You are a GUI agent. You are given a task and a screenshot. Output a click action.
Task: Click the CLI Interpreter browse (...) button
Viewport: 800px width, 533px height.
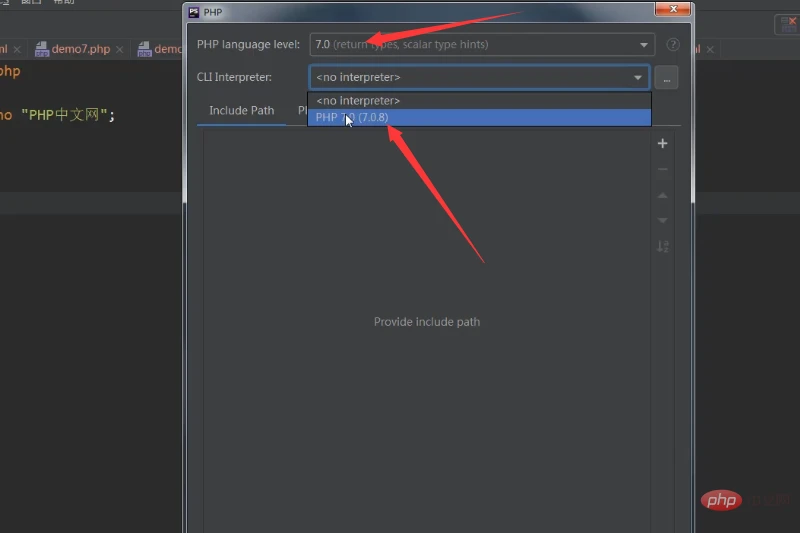tap(666, 78)
